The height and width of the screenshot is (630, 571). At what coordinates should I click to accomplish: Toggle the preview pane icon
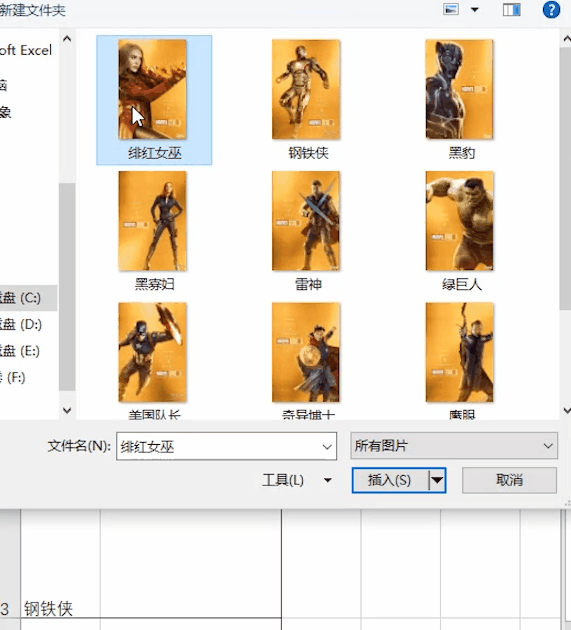click(x=512, y=10)
